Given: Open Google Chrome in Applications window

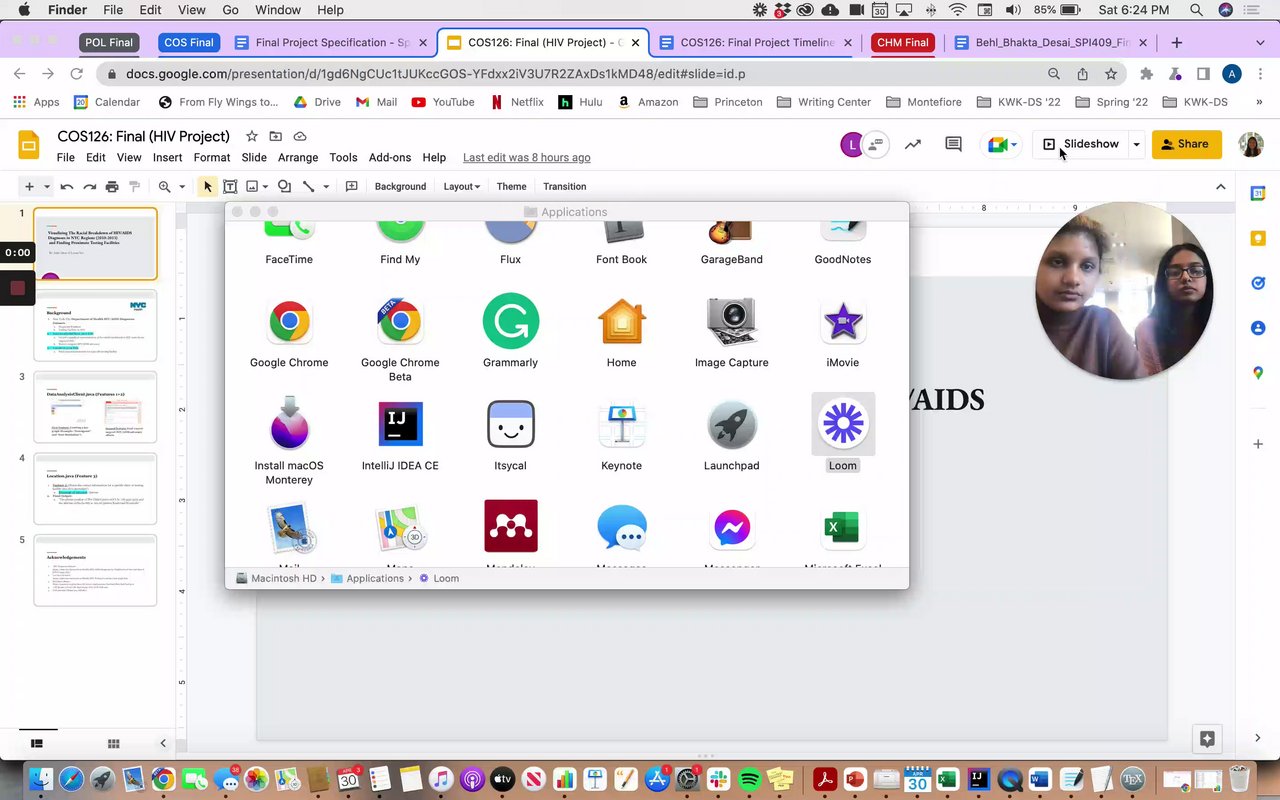Looking at the screenshot, I should click(x=289, y=322).
